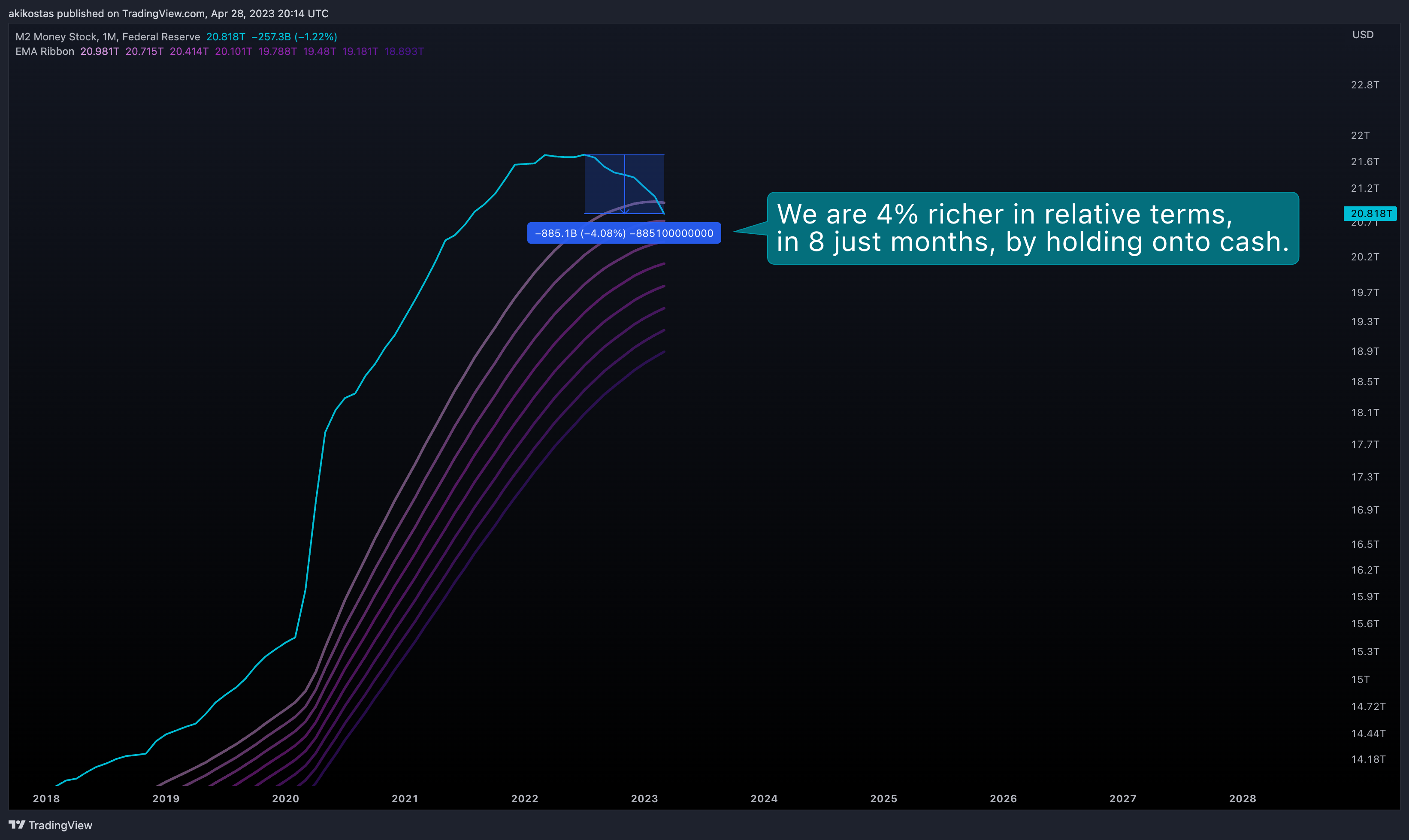Click the −257.3B (−1.22%) change value
This screenshot has width=1409, height=840.
pos(294,37)
